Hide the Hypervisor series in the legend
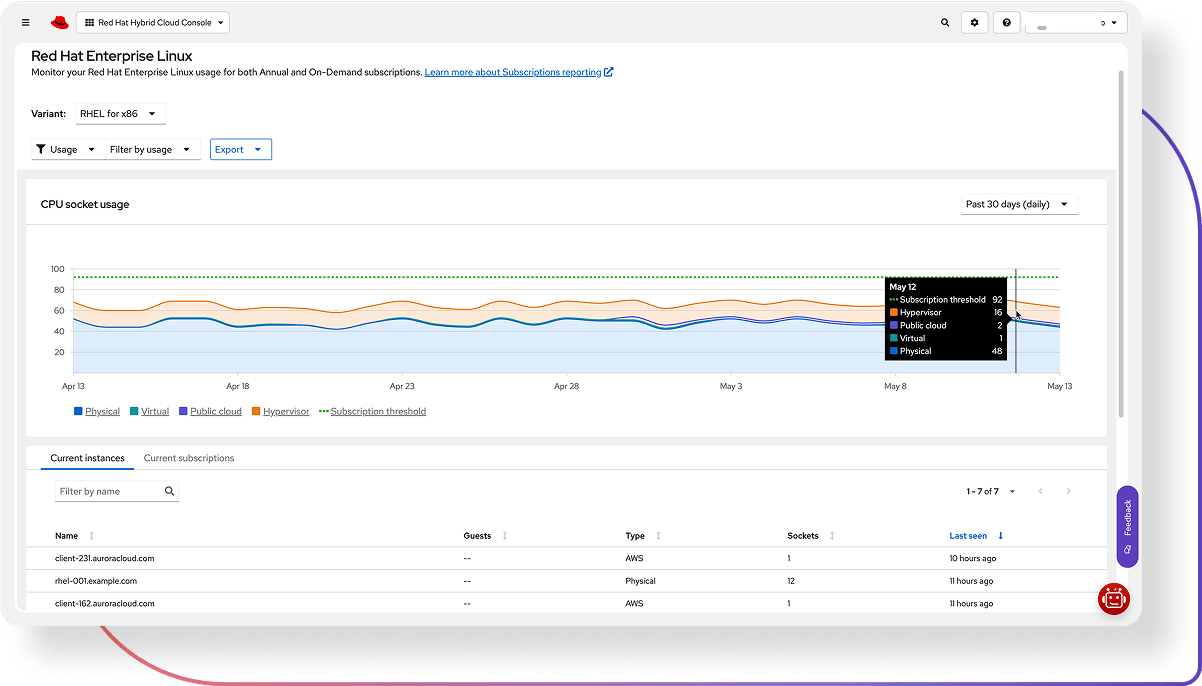 285,411
